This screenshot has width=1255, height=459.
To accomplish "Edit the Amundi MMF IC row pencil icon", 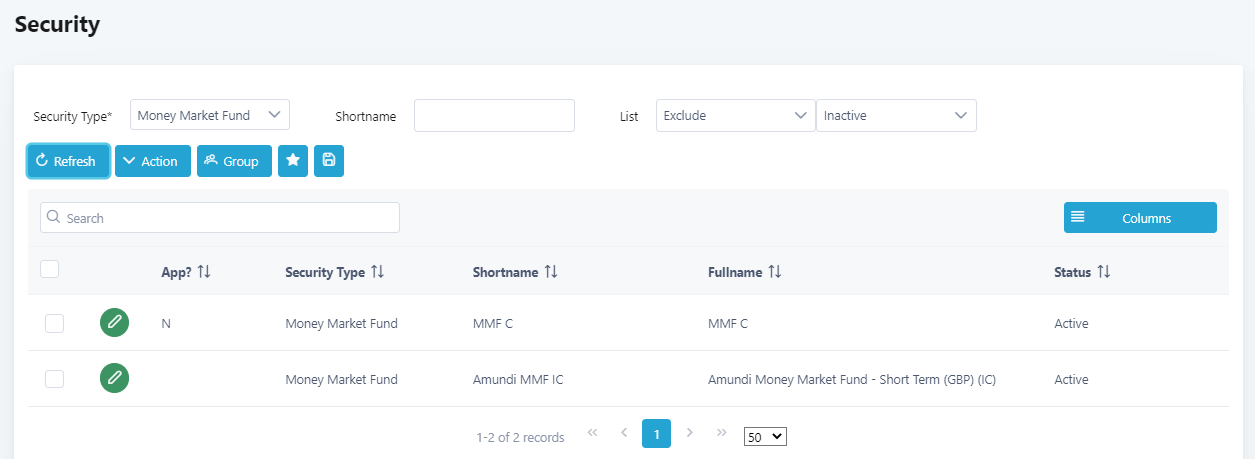I will pos(115,379).
